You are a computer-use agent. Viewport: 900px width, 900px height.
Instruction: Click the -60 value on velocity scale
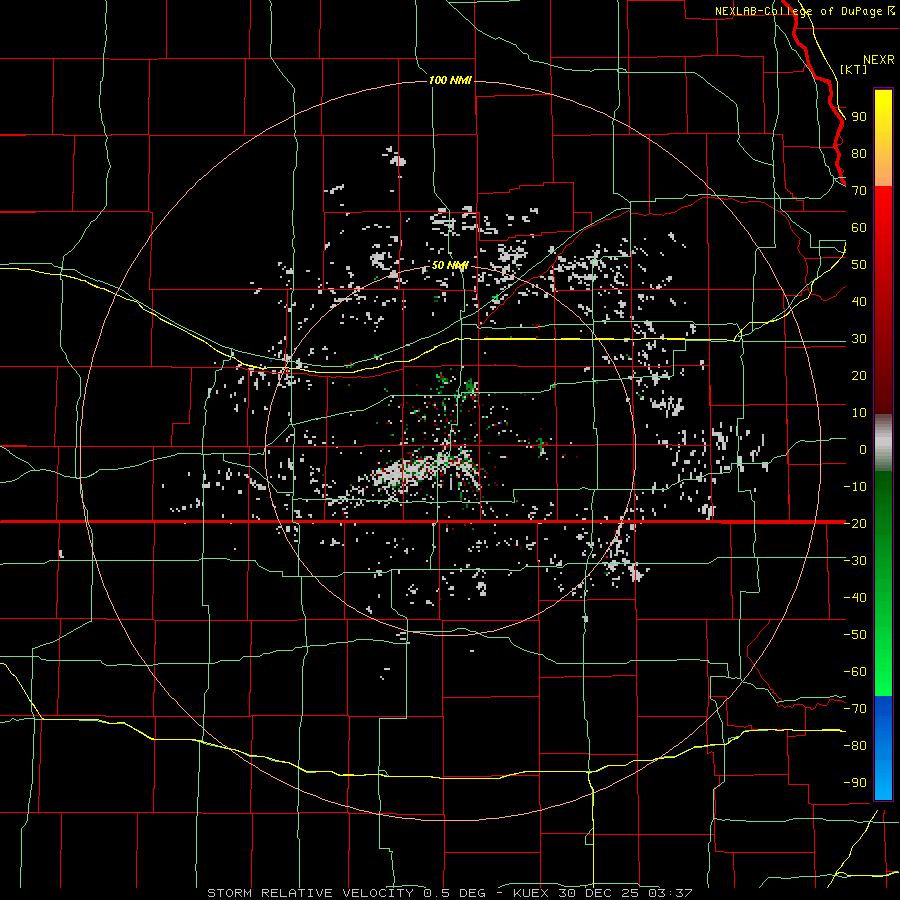click(x=855, y=672)
